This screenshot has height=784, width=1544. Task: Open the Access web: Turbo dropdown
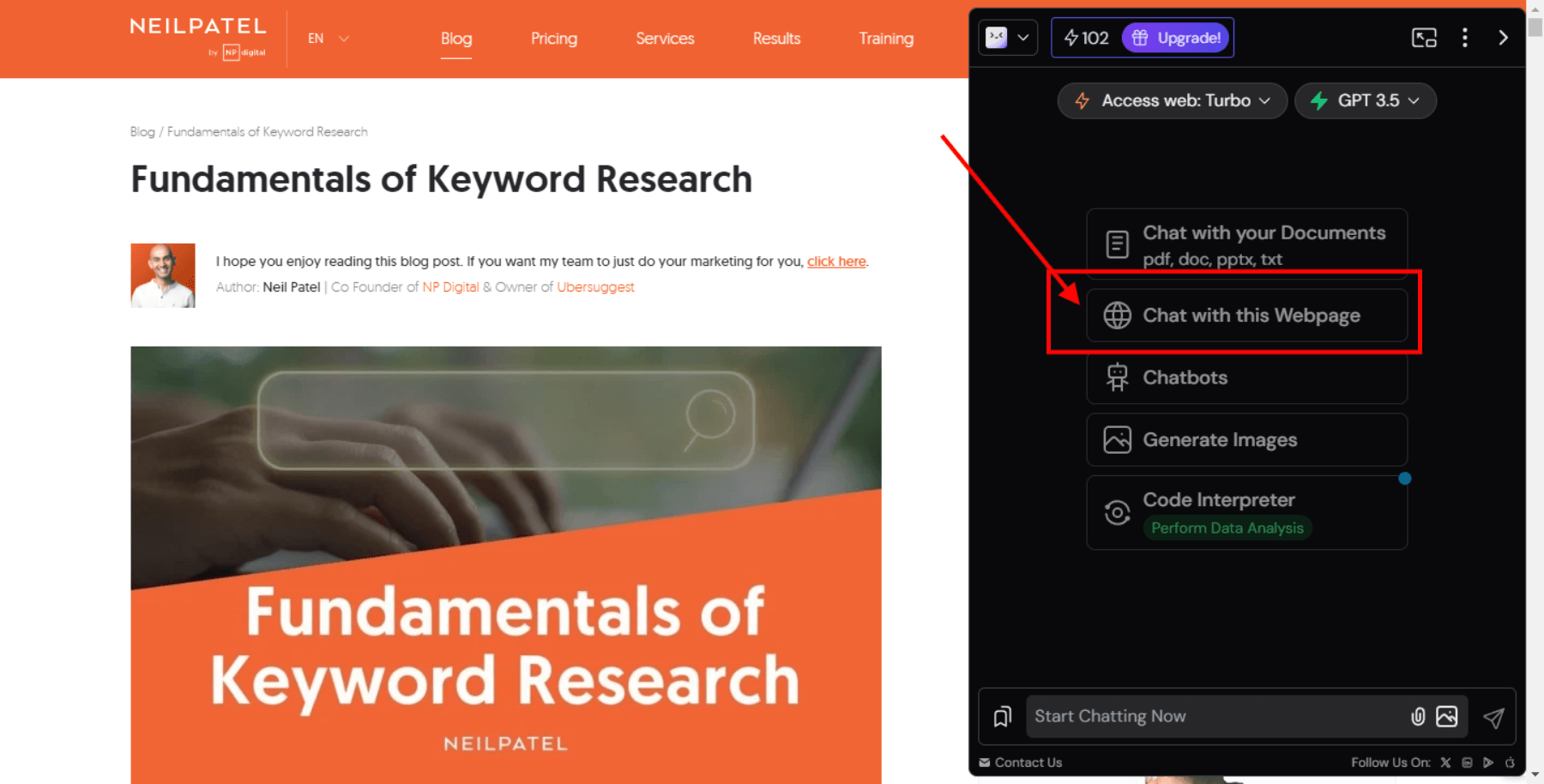(1172, 100)
